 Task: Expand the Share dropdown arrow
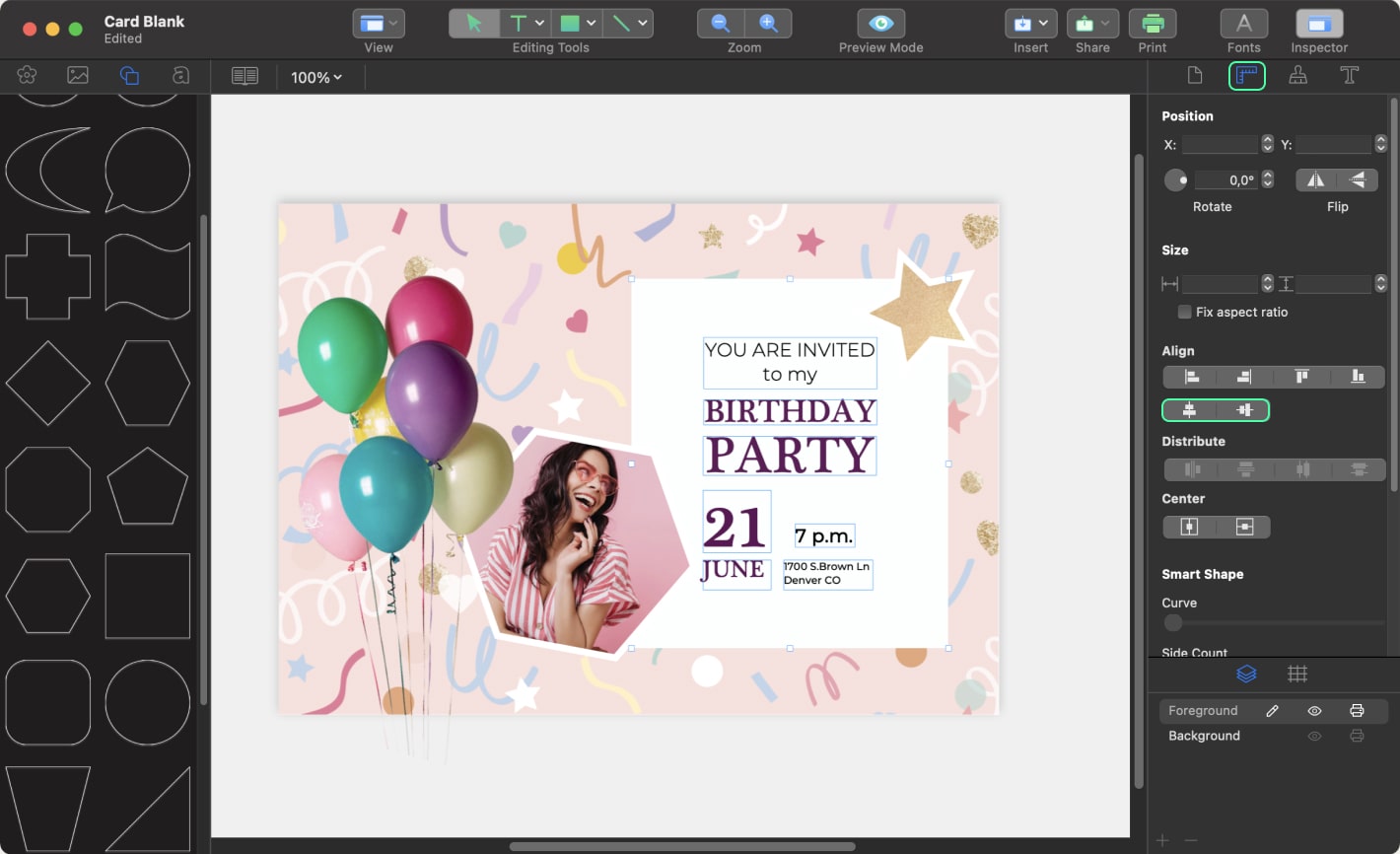tap(1107, 24)
